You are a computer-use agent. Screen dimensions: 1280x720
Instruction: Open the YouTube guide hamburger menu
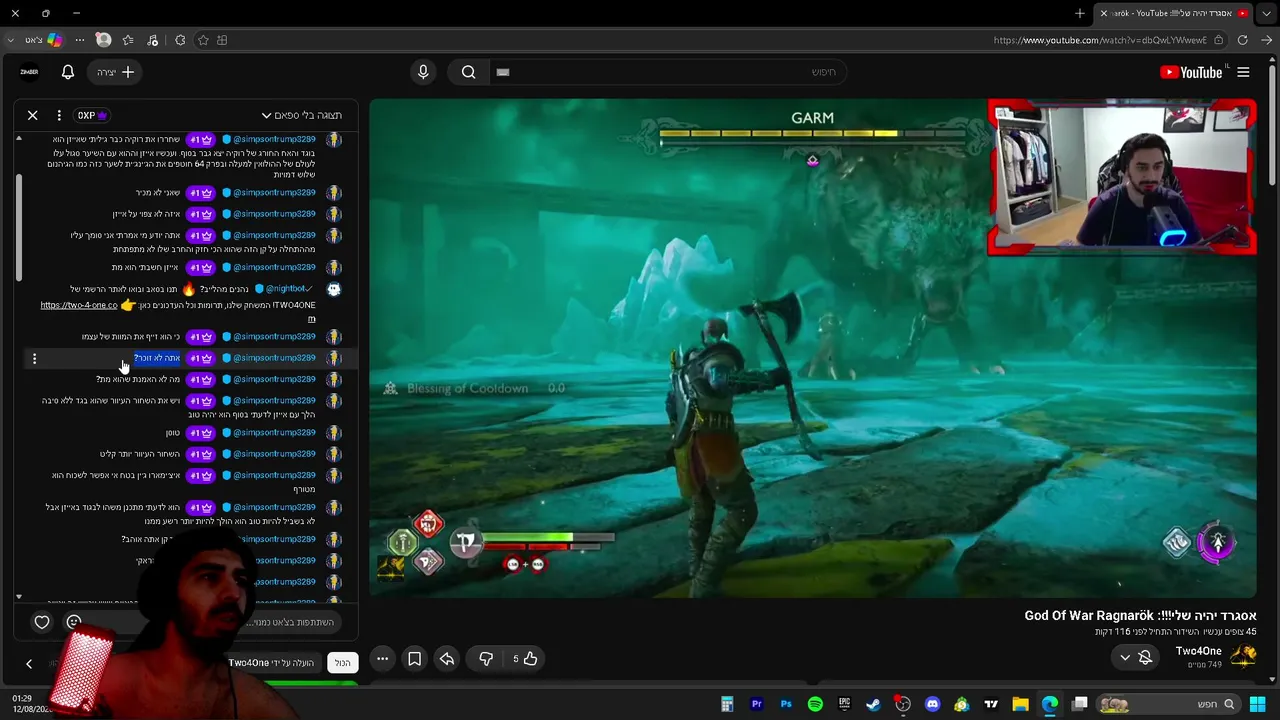pos(1243,72)
